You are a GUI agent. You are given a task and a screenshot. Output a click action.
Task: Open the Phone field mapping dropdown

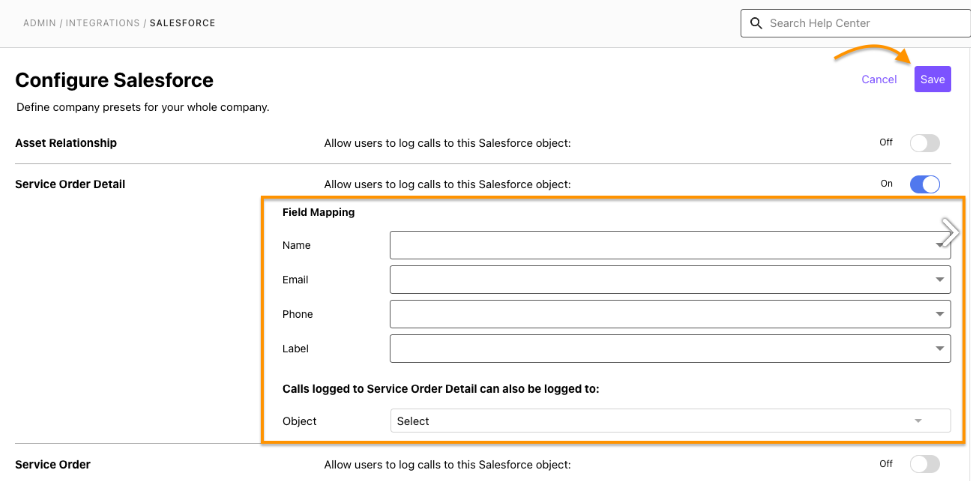click(670, 314)
